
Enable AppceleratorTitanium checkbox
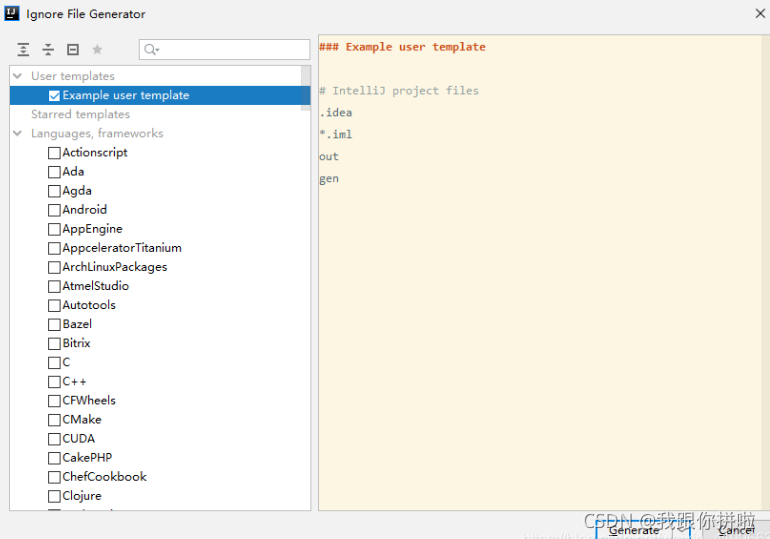click(55, 248)
